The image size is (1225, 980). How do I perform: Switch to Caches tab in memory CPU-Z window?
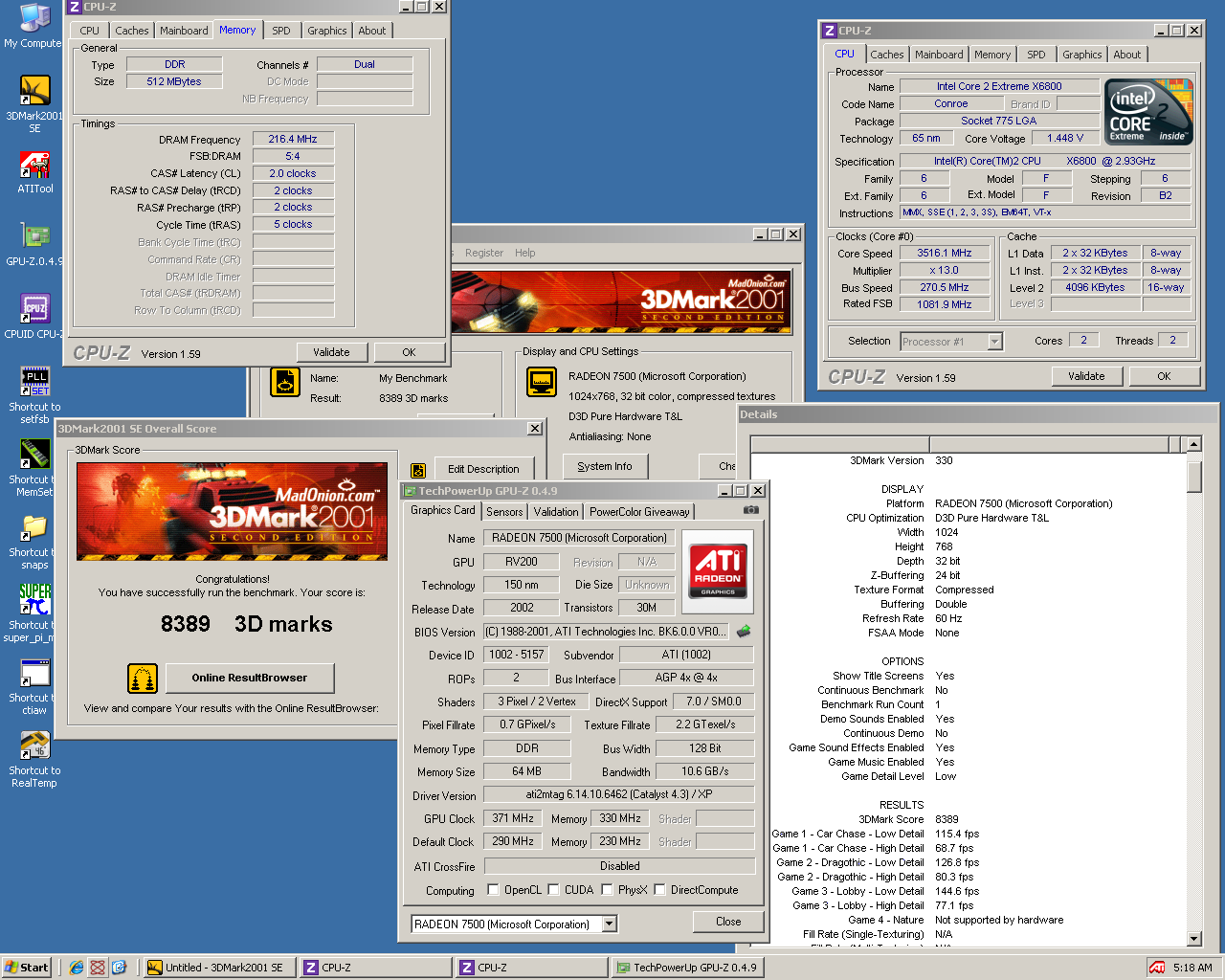[x=132, y=31]
